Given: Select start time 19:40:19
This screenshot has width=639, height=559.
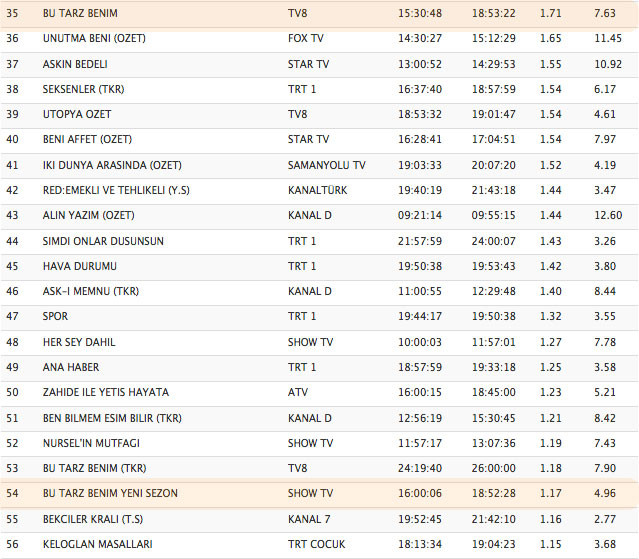Looking at the screenshot, I should click(420, 190).
